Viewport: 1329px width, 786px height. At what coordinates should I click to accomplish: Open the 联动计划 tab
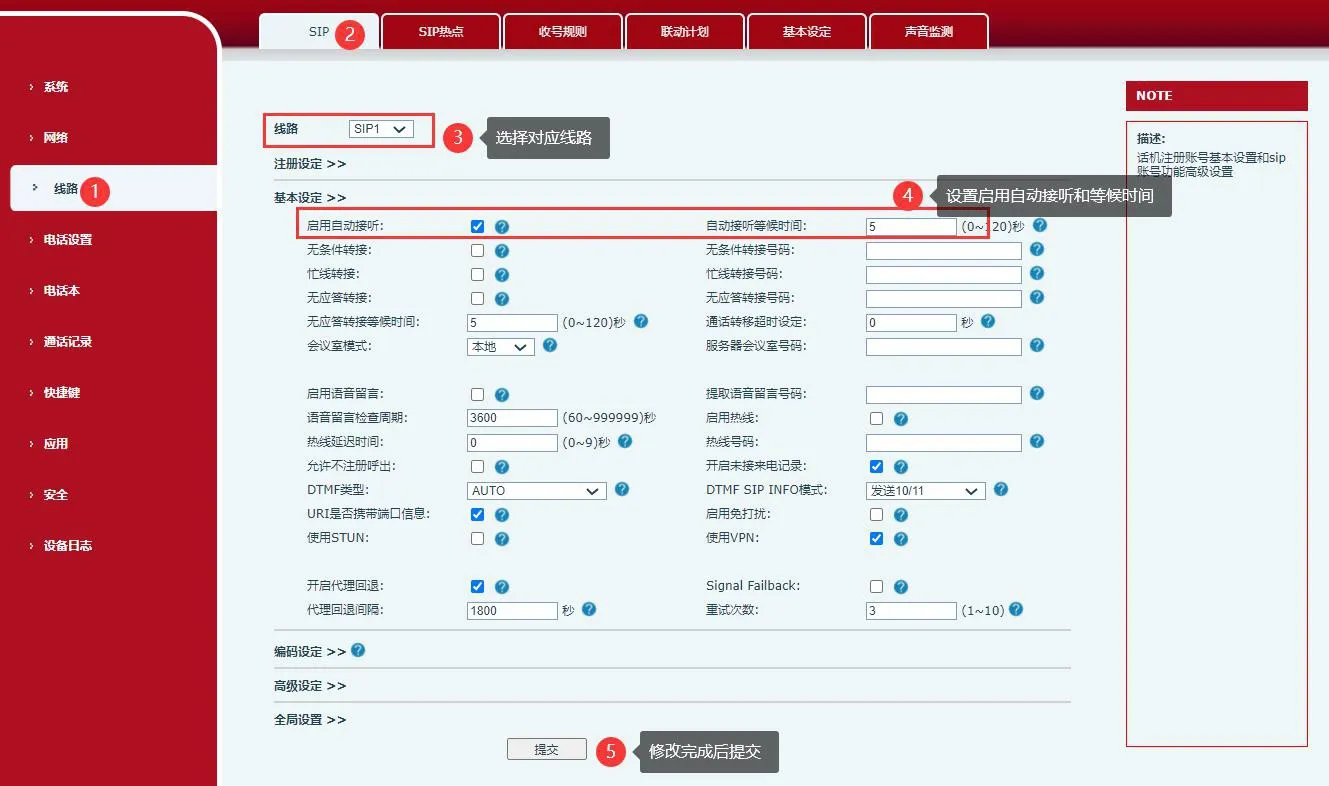[684, 32]
